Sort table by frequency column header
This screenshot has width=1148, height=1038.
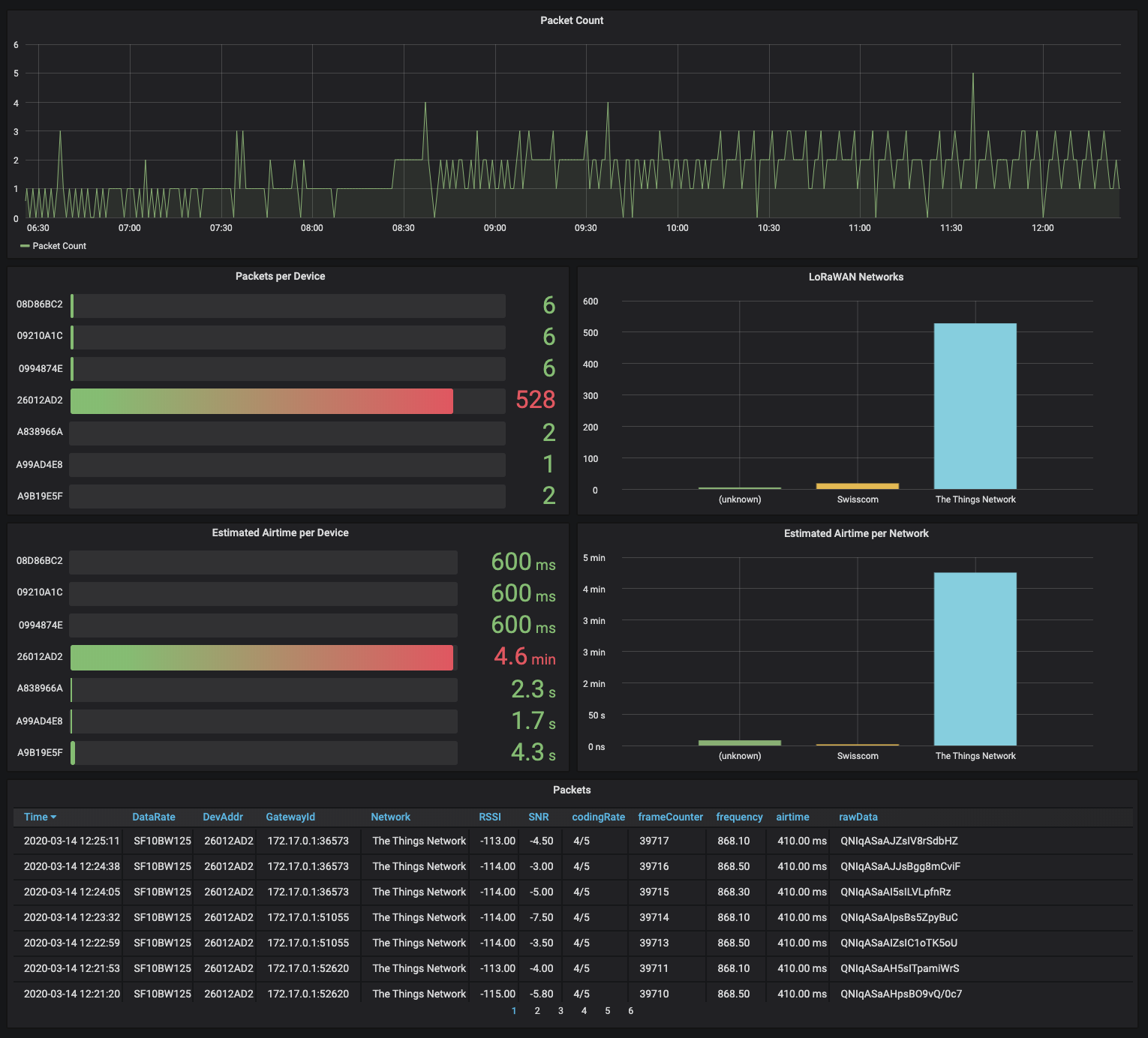(x=739, y=817)
